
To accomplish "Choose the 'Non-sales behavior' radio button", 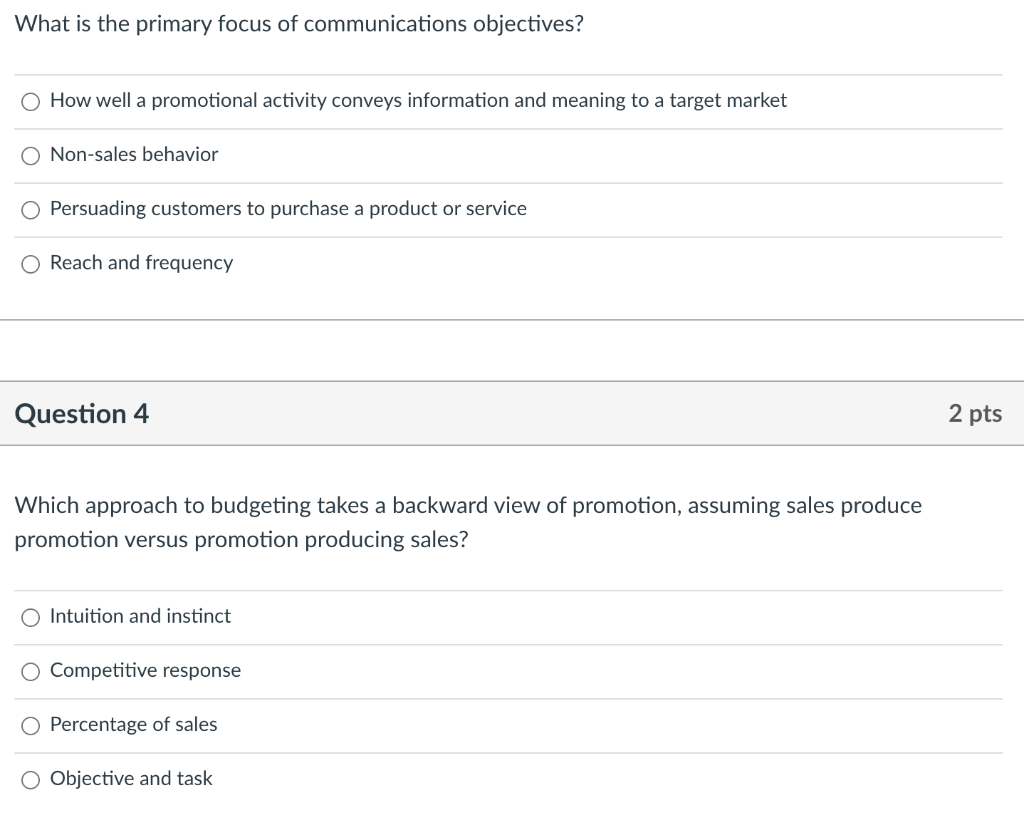I will (32, 155).
